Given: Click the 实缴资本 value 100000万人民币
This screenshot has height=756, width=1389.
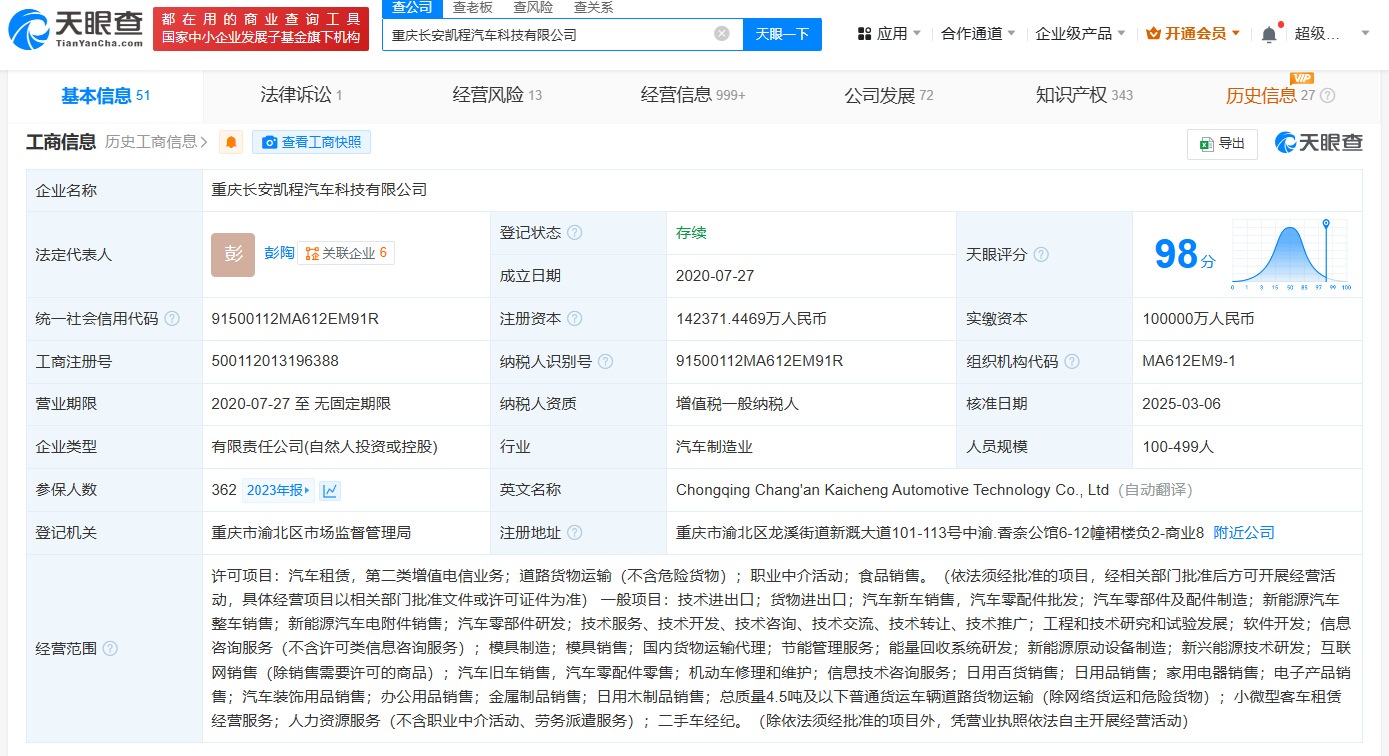Looking at the screenshot, I should point(1198,319).
